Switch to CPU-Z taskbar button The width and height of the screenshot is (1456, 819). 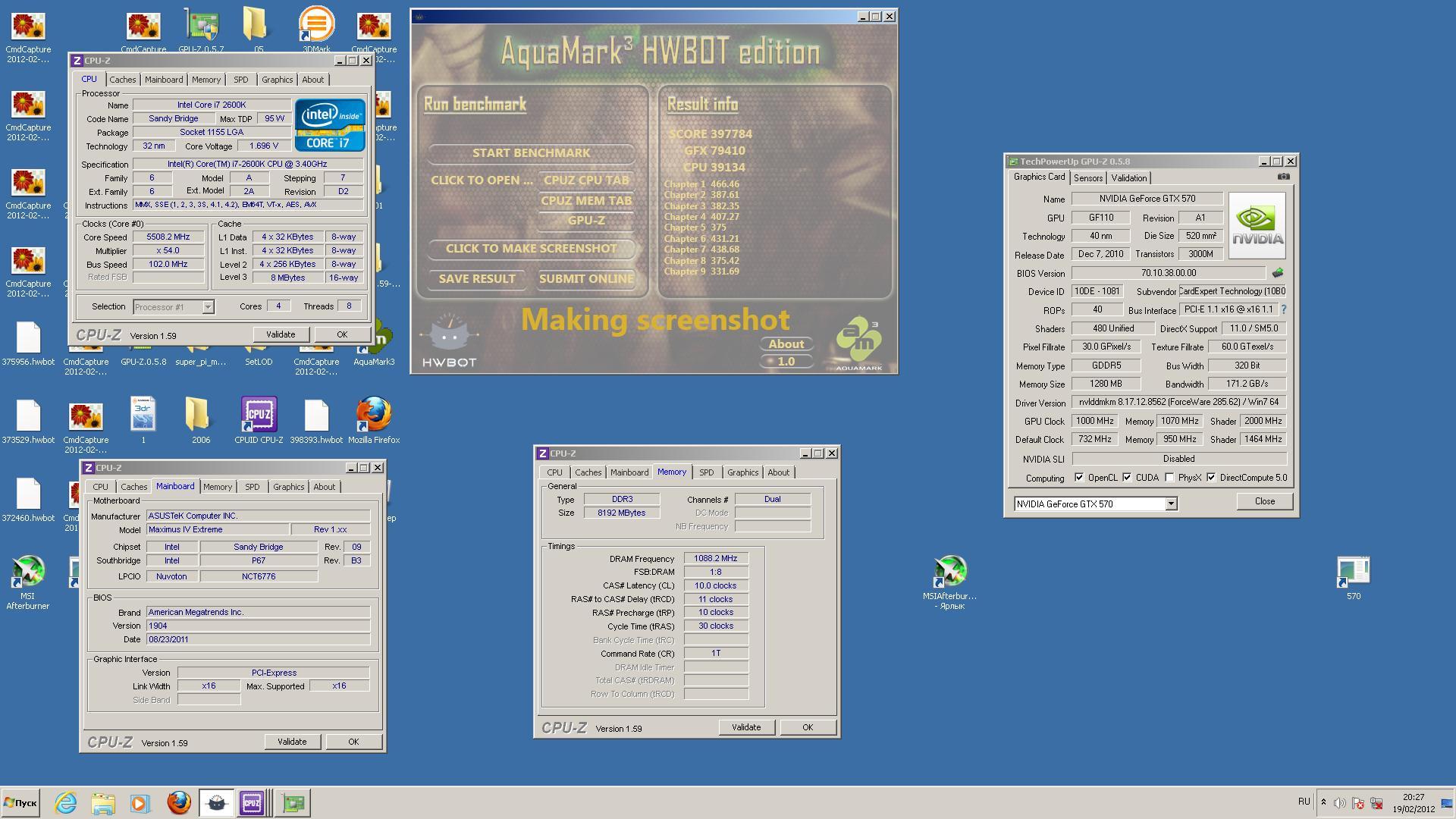(253, 802)
